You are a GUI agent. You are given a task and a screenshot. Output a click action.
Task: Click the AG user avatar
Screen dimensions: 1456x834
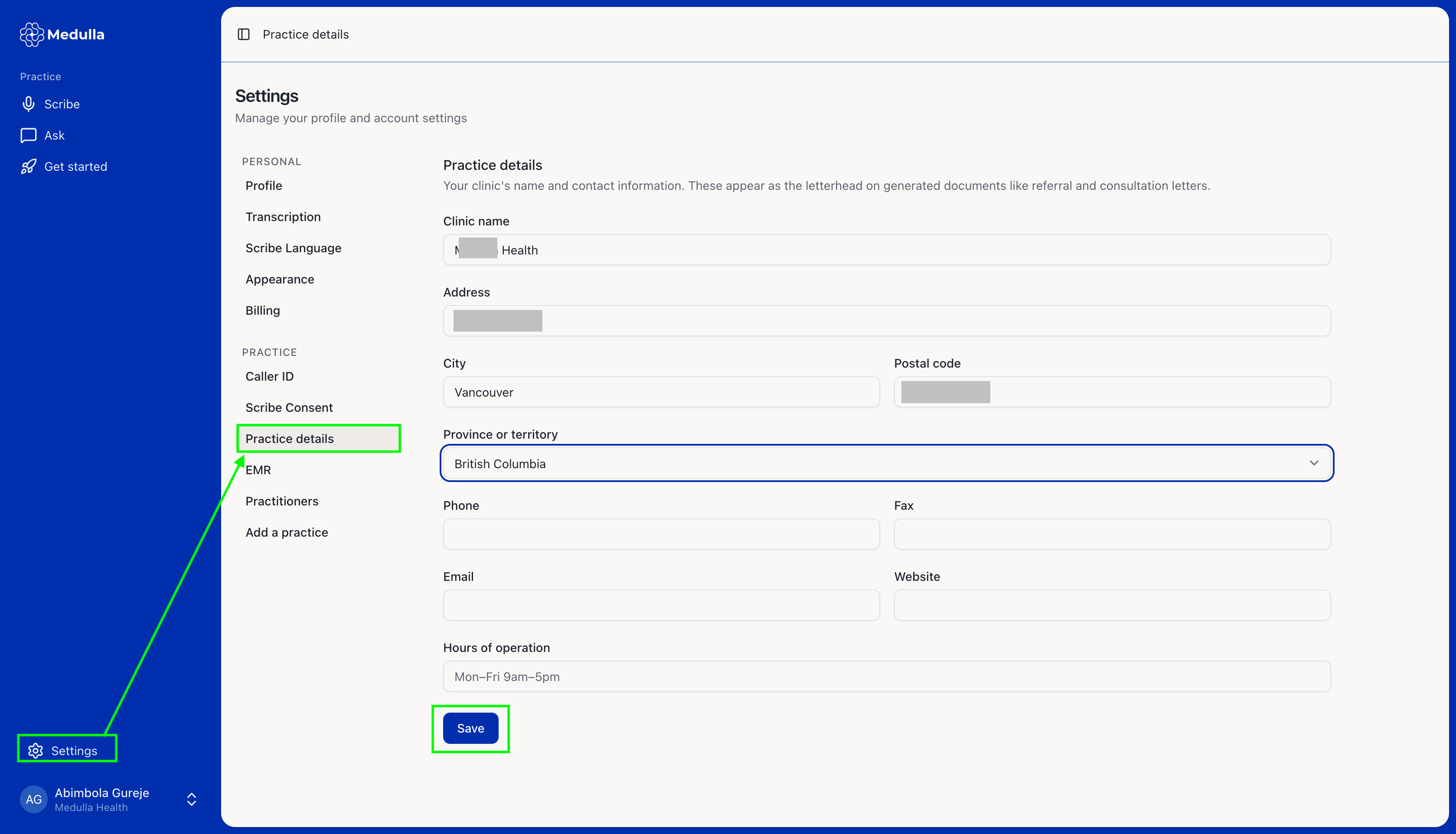tap(34, 799)
